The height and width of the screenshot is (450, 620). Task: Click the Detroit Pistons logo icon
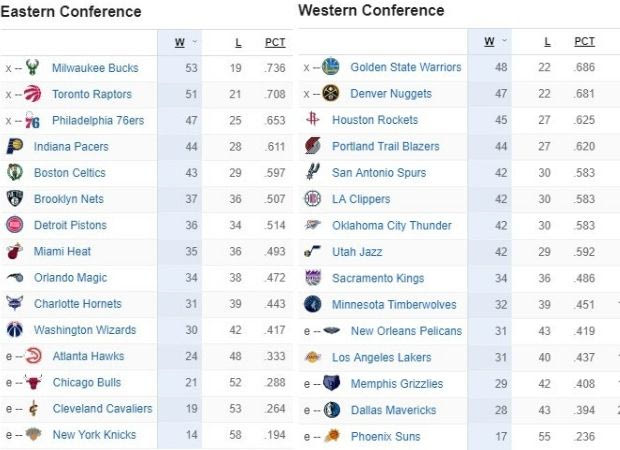point(14,225)
